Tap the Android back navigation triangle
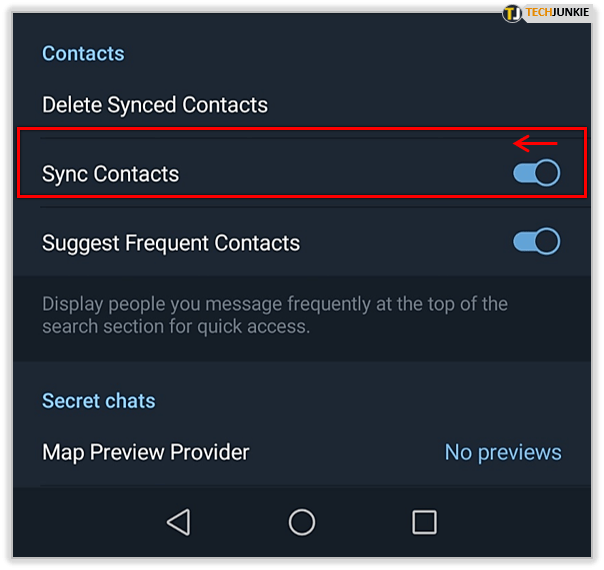This screenshot has height=570, width=604. (x=179, y=522)
